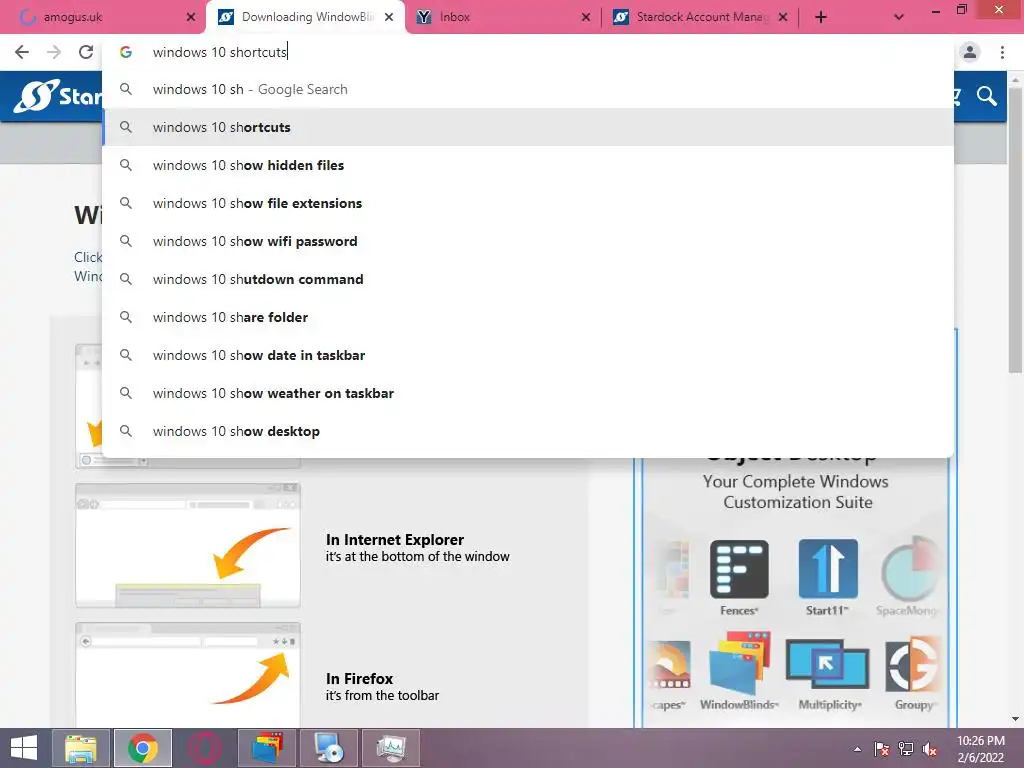1024x768 pixels.
Task: Click the Stardock logo in site header
Action: 57,96
